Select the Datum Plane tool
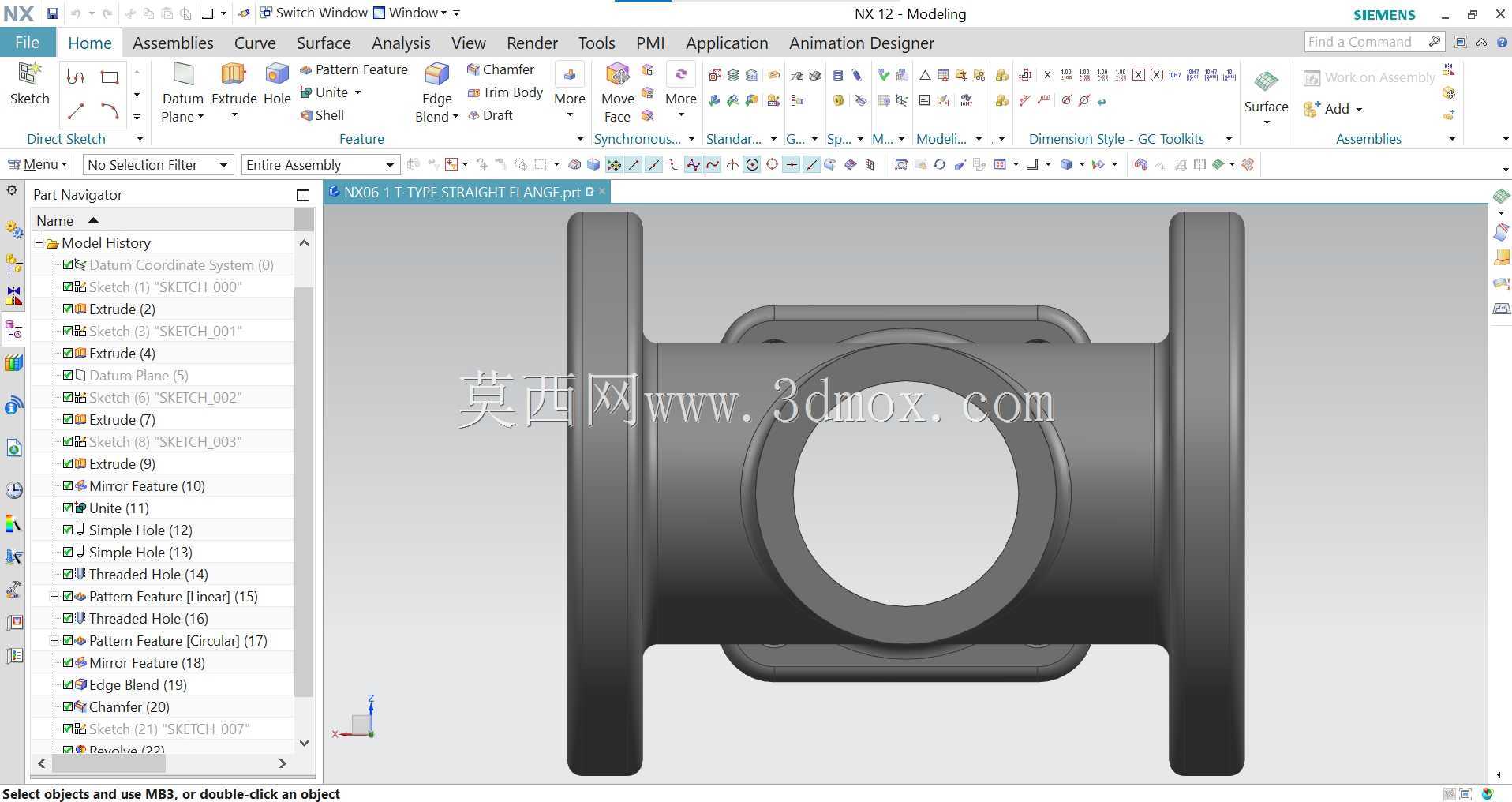This screenshot has width=1512, height=802. coord(182,93)
